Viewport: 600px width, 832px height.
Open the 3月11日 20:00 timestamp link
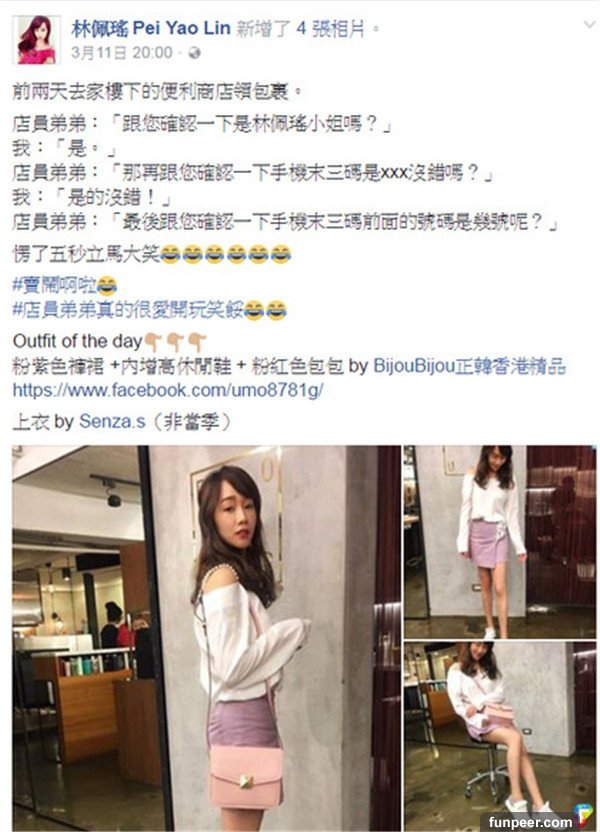pos(122,53)
